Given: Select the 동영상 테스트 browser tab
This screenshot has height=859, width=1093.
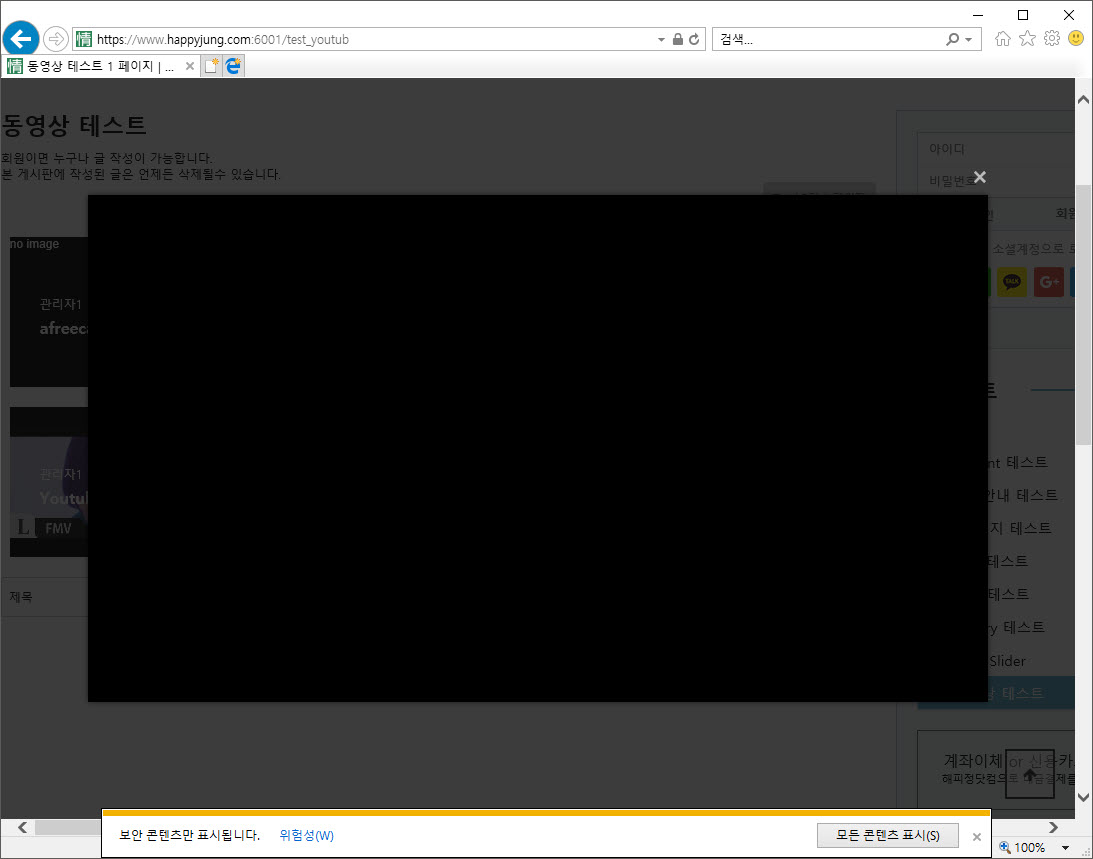Looking at the screenshot, I should (x=90, y=66).
